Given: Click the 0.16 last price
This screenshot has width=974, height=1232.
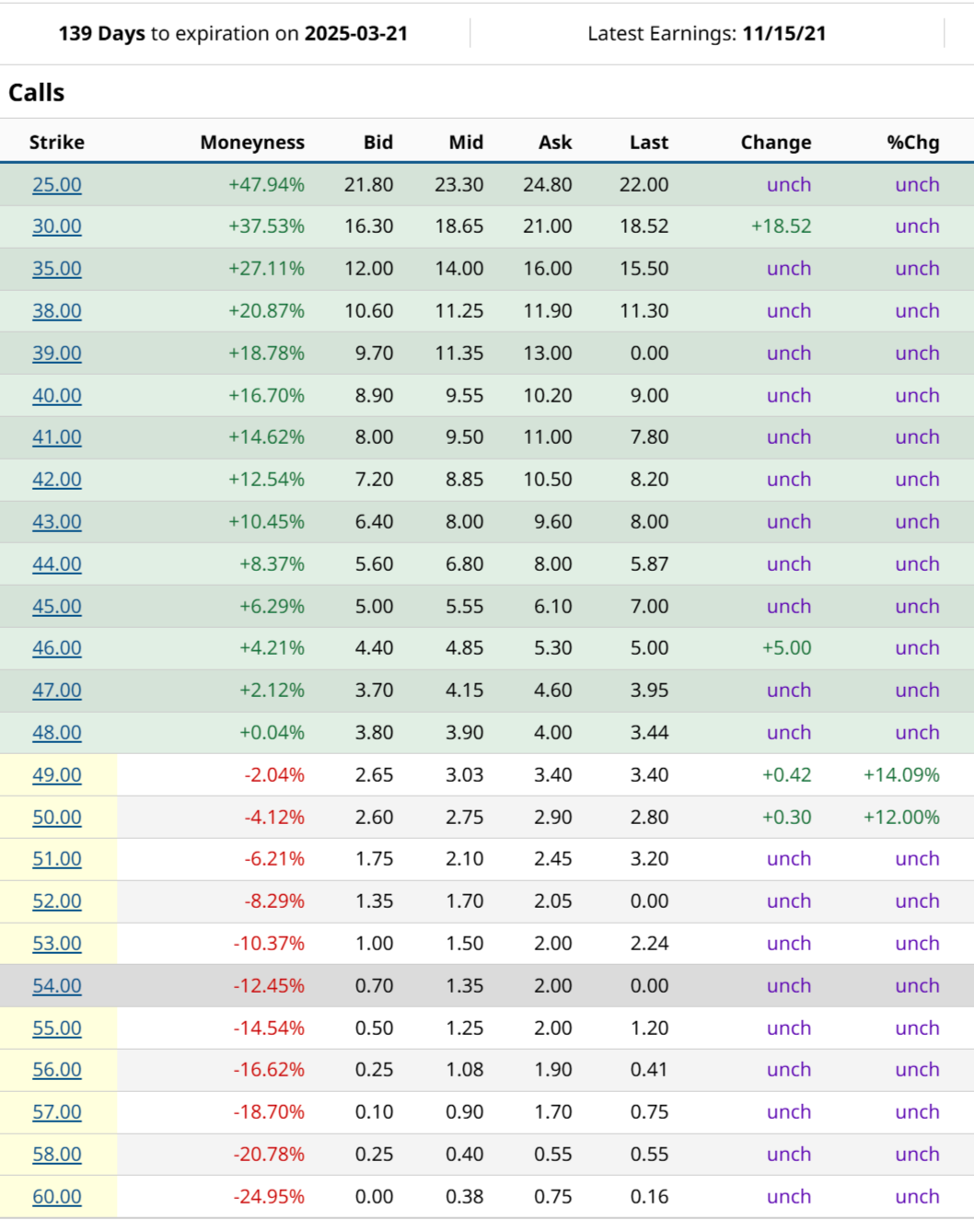Looking at the screenshot, I should [x=649, y=1197].
